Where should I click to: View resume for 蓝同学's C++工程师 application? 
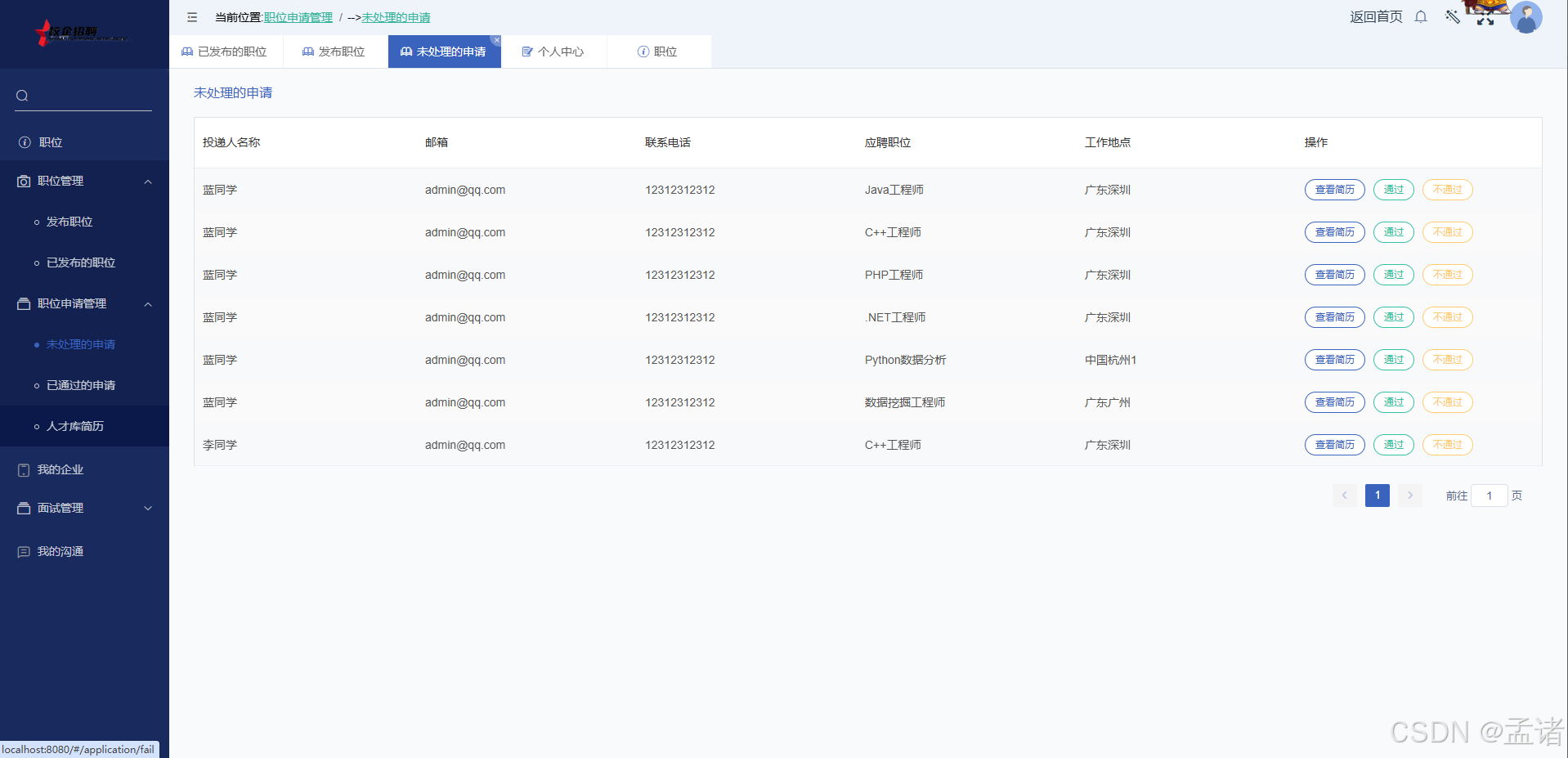1334,232
